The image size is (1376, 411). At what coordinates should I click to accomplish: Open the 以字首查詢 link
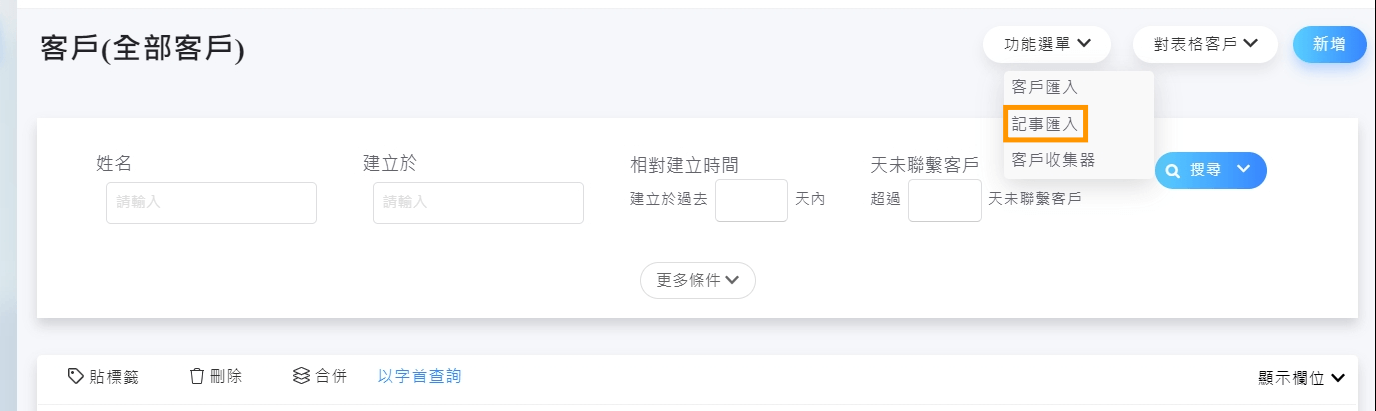[x=419, y=376]
